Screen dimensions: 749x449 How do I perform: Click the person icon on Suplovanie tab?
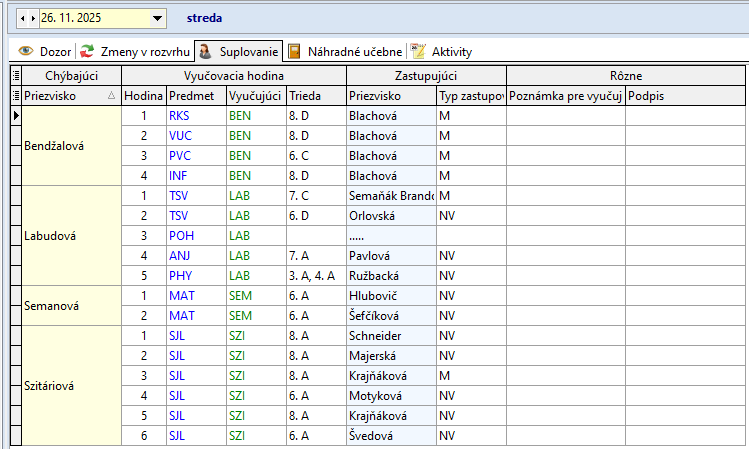click(x=204, y=51)
